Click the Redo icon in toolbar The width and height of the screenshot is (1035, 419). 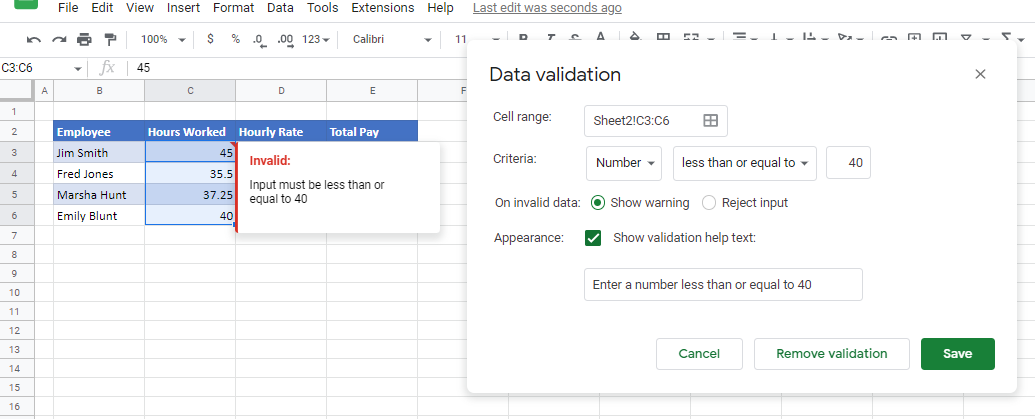59,40
